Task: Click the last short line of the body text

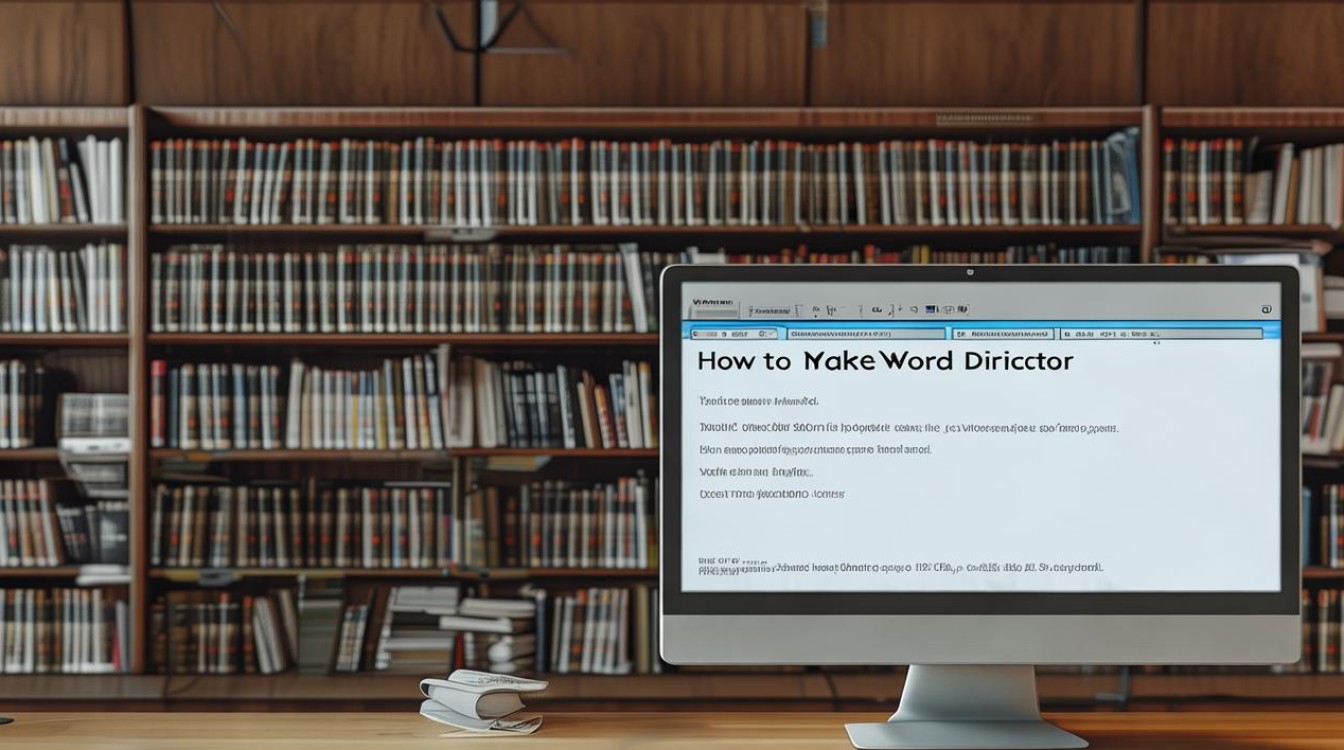Action: (770, 494)
